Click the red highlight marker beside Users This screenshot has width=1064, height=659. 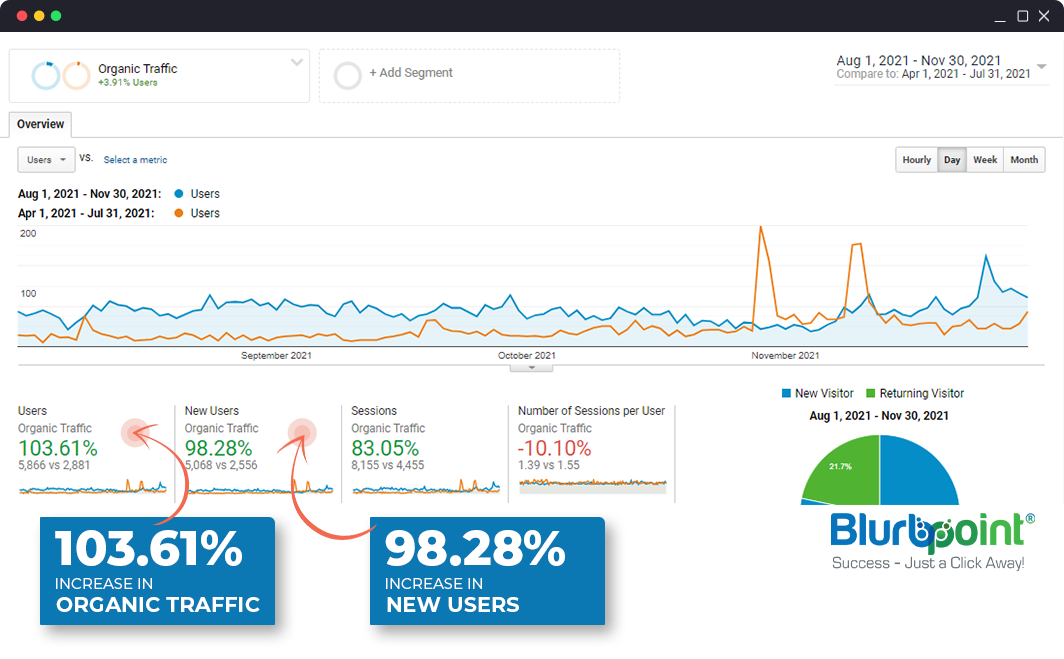(x=135, y=431)
